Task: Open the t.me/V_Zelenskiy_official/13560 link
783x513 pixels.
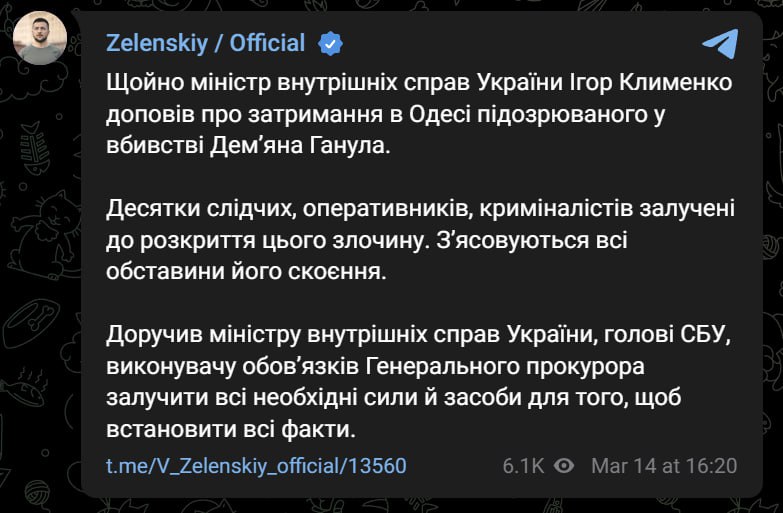Action: 255,466
